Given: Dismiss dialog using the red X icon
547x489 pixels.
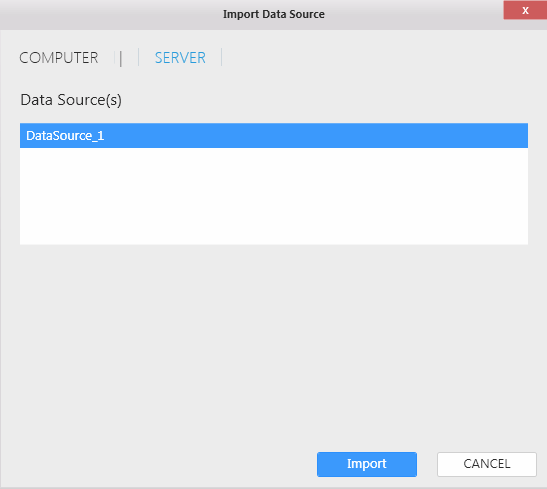Looking at the screenshot, I should (x=525, y=10).
